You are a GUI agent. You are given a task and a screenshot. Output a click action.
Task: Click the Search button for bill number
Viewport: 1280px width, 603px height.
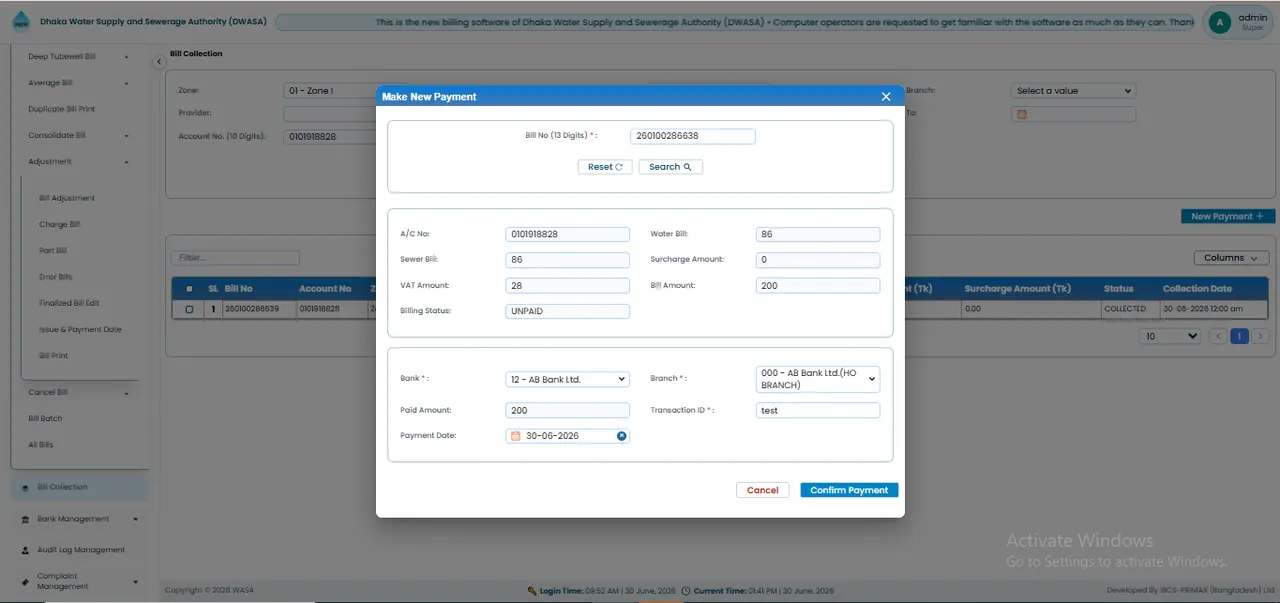[x=670, y=167]
